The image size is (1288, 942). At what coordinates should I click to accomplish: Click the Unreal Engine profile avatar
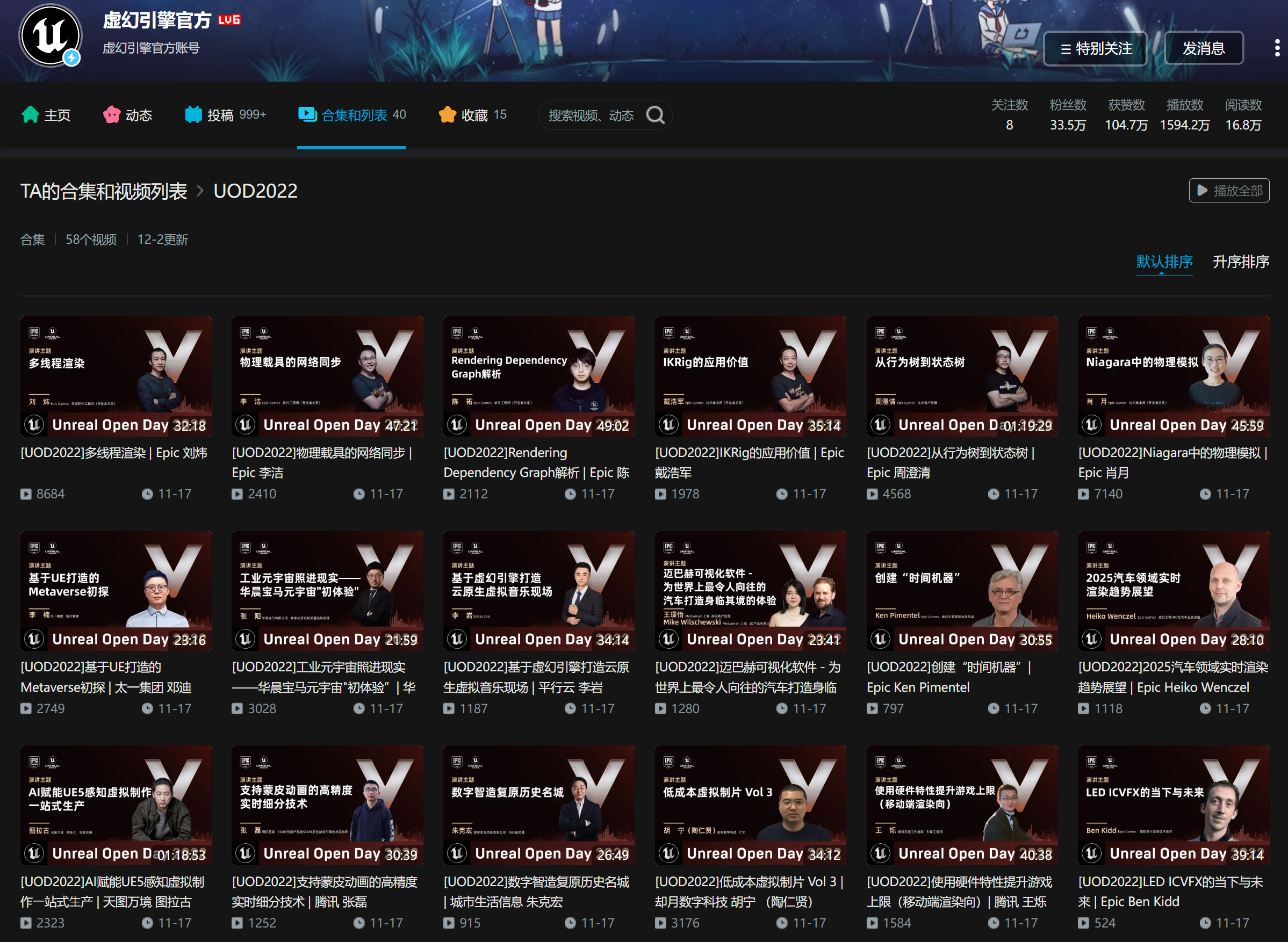click(x=50, y=35)
